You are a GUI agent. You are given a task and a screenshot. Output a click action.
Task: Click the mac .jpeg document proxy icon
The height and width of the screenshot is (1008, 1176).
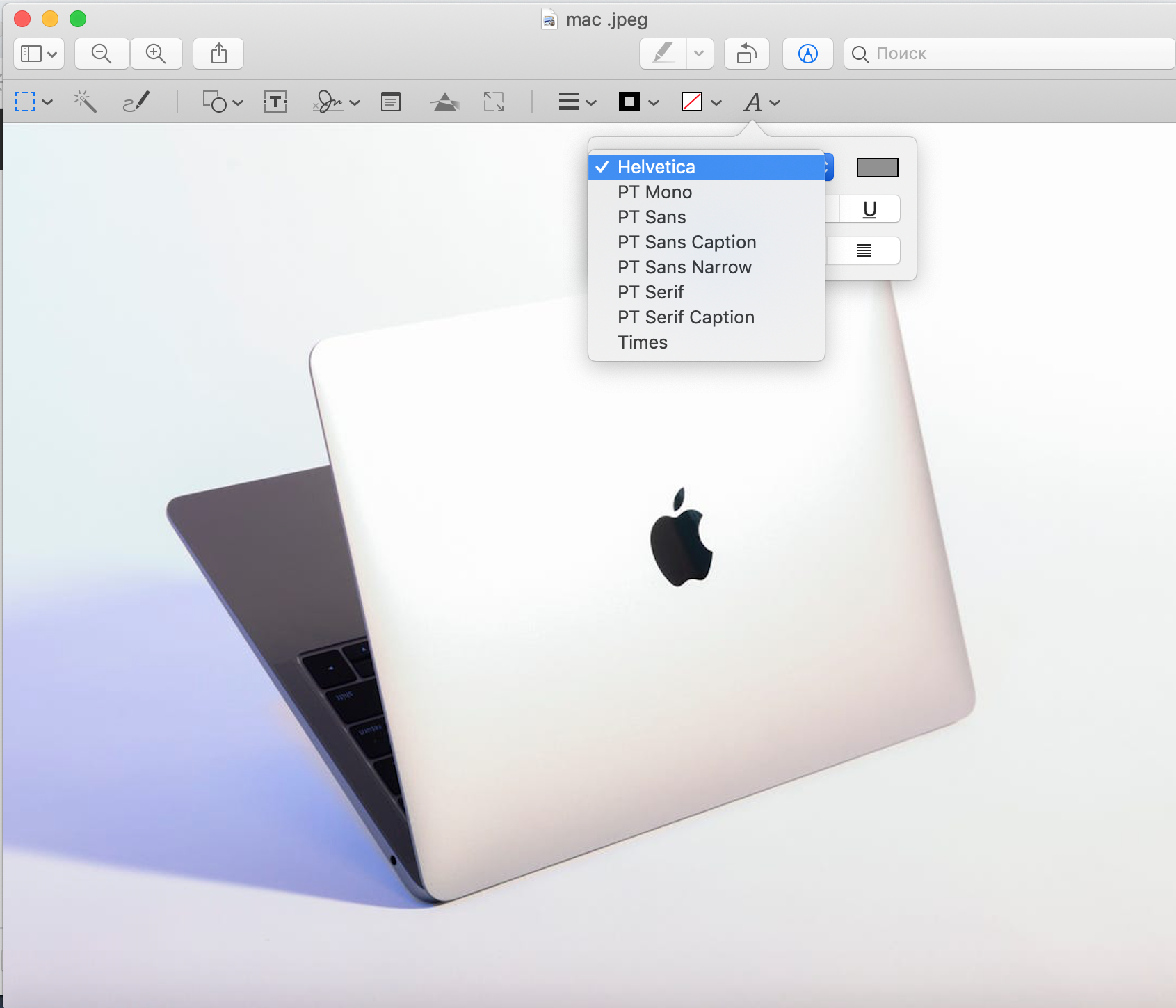[549, 19]
